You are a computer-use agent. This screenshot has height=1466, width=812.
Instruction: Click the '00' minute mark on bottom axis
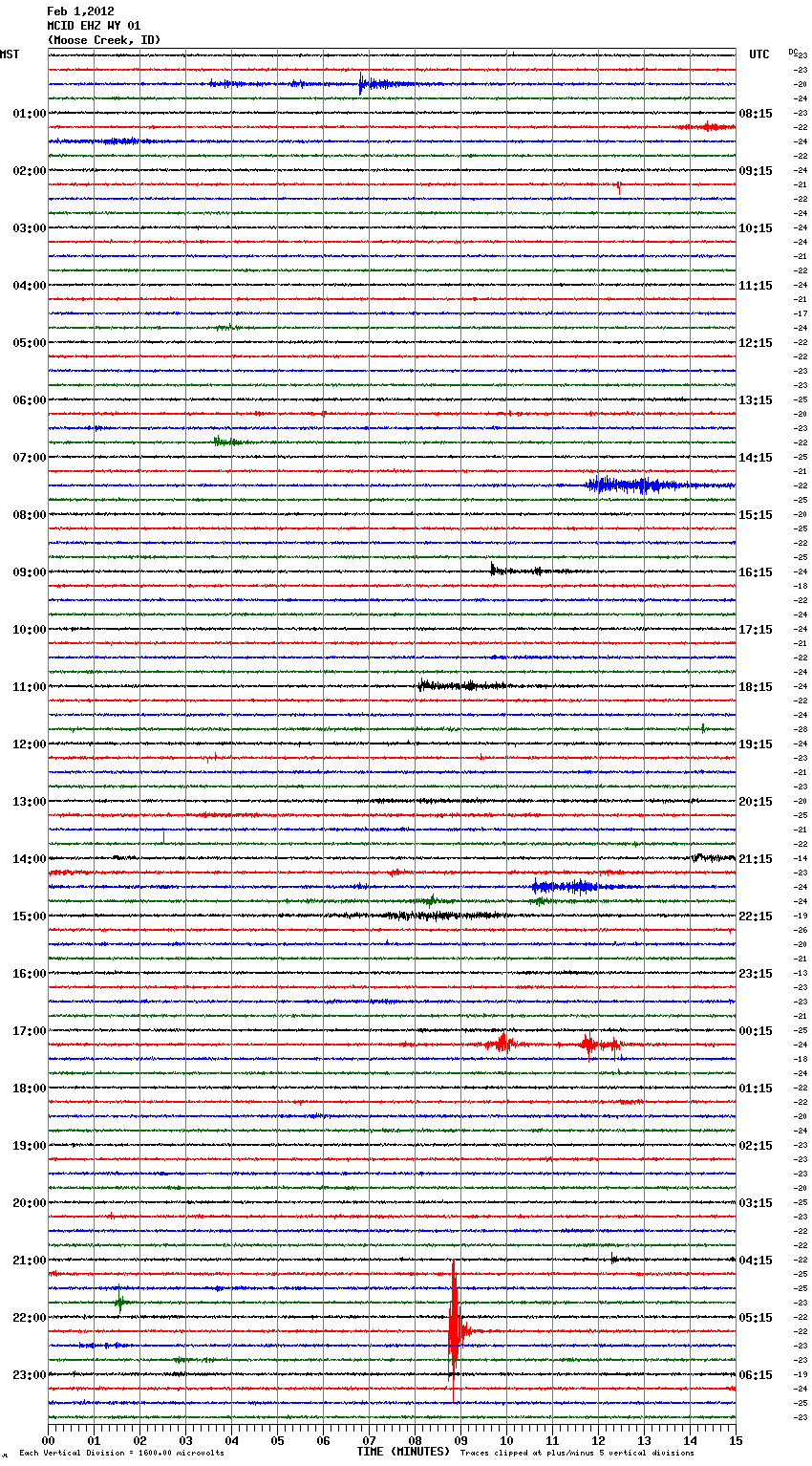point(49,1440)
